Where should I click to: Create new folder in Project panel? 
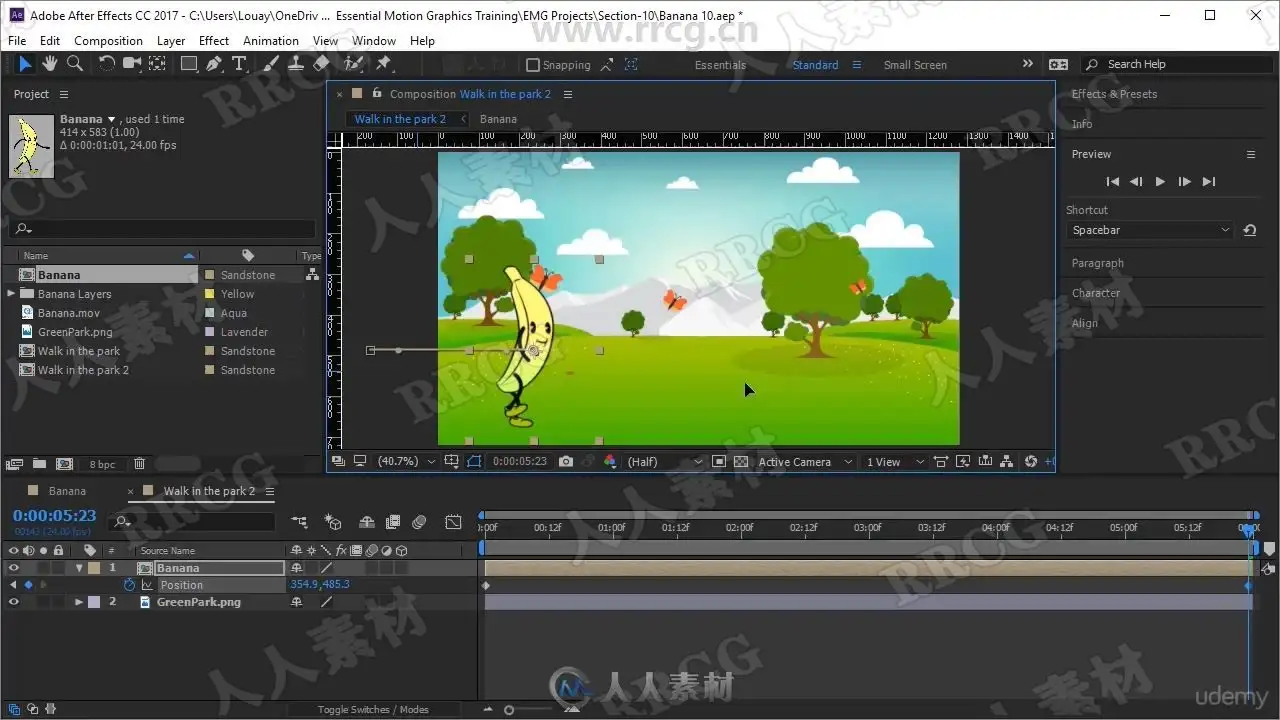pos(39,464)
